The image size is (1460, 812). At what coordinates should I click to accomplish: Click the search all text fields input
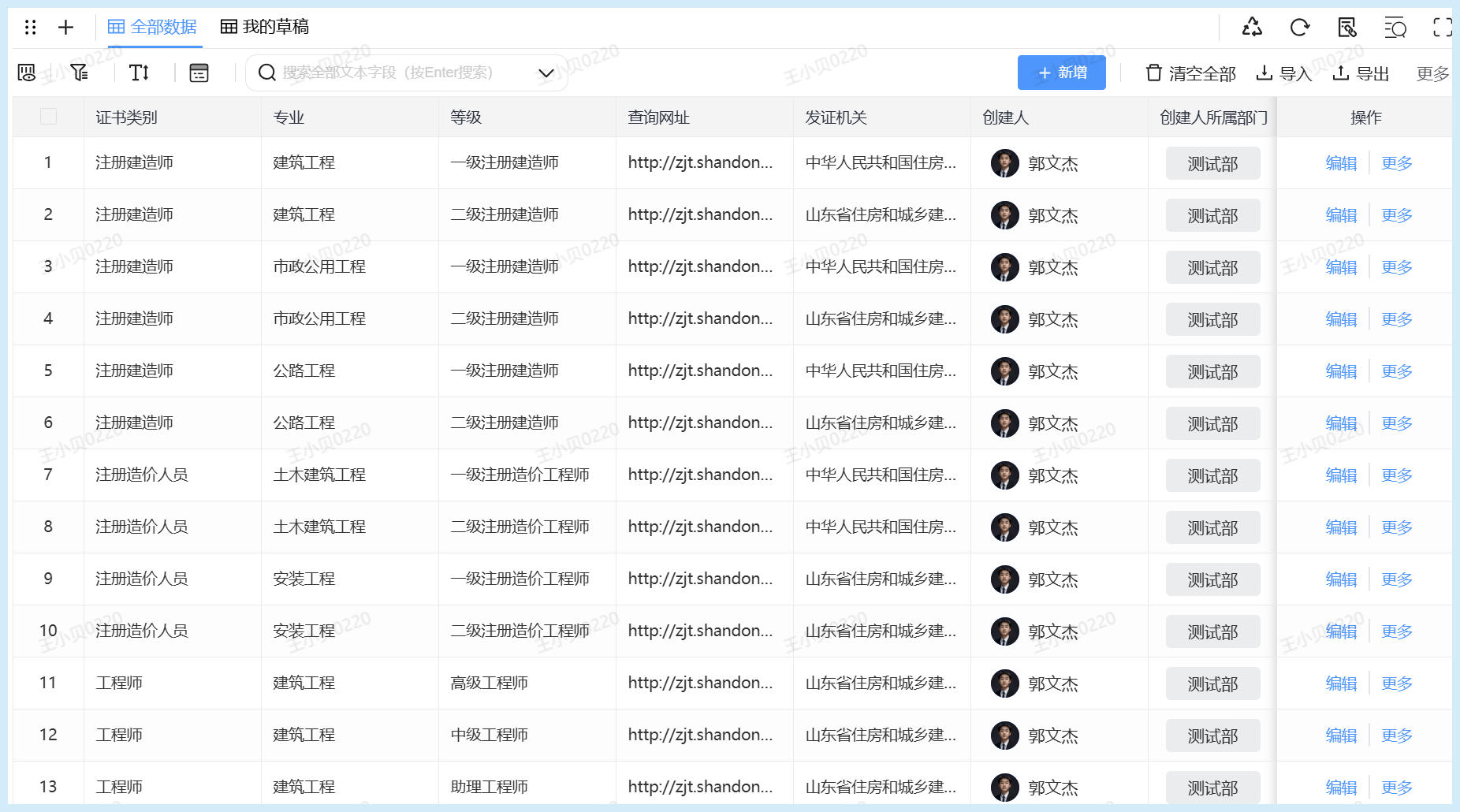[x=394, y=73]
